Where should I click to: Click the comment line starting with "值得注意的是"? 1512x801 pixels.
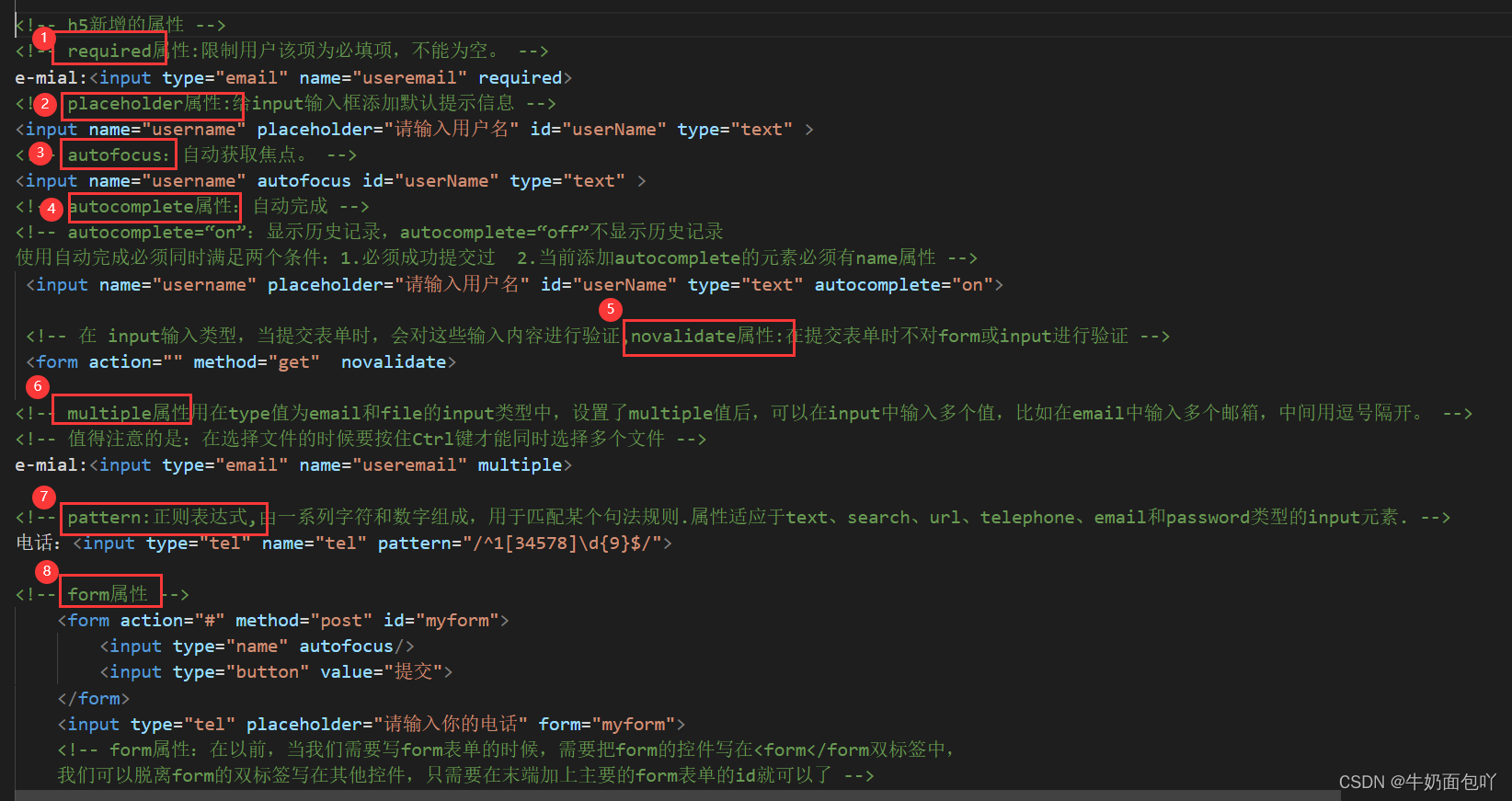pyautogui.click(x=361, y=439)
